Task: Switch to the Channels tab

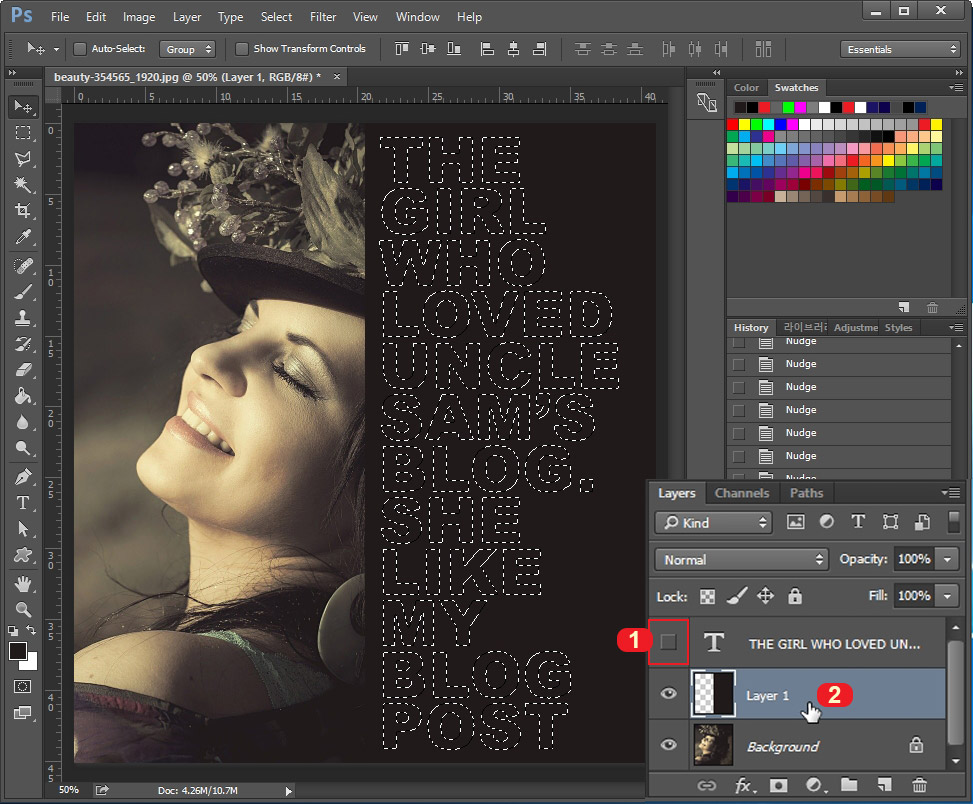Action: coord(742,493)
